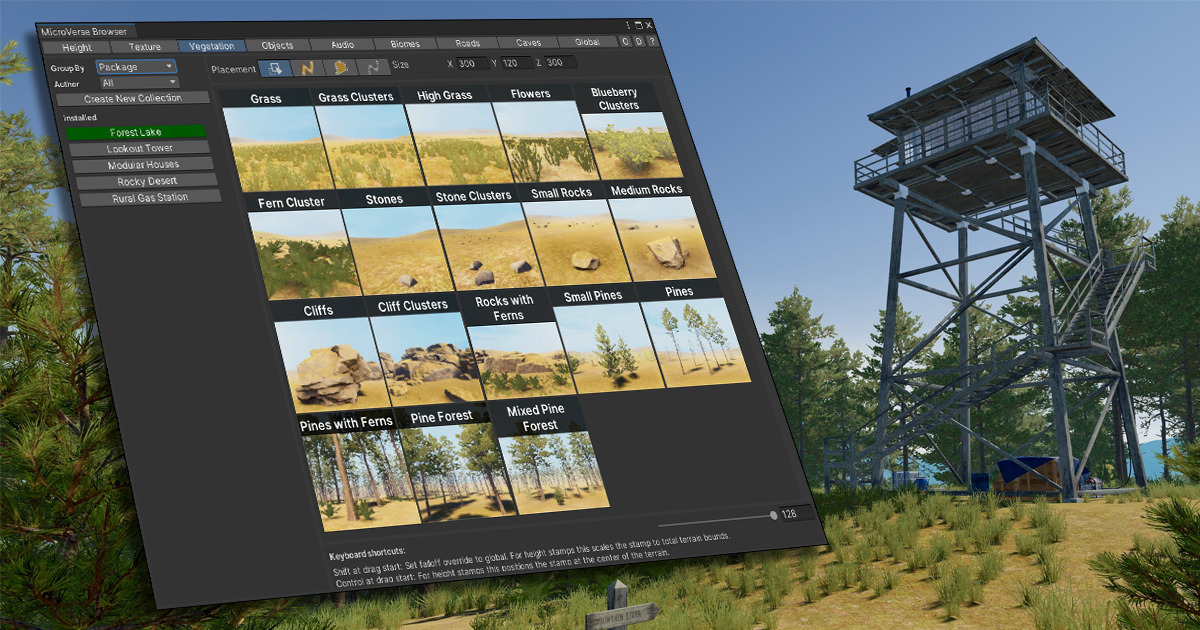This screenshot has width=1200, height=630.
Task: Click the thumbnail size value field 128
Action: (x=798, y=513)
